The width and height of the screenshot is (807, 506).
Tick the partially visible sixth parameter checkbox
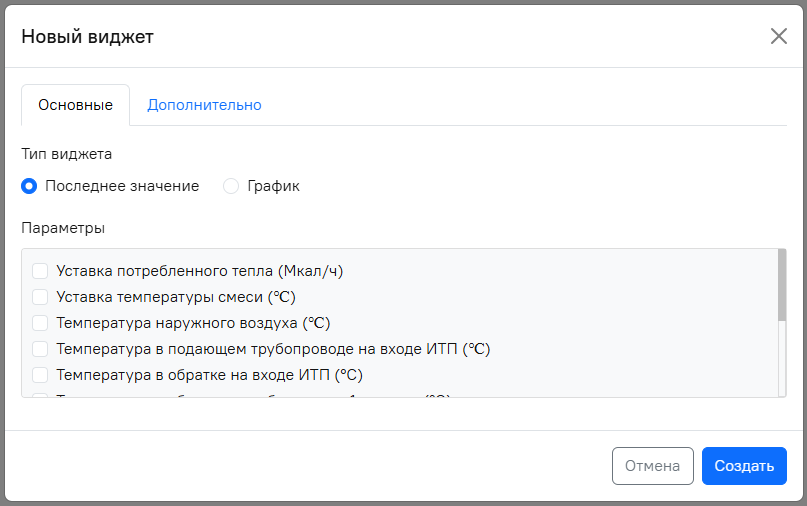click(40, 396)
